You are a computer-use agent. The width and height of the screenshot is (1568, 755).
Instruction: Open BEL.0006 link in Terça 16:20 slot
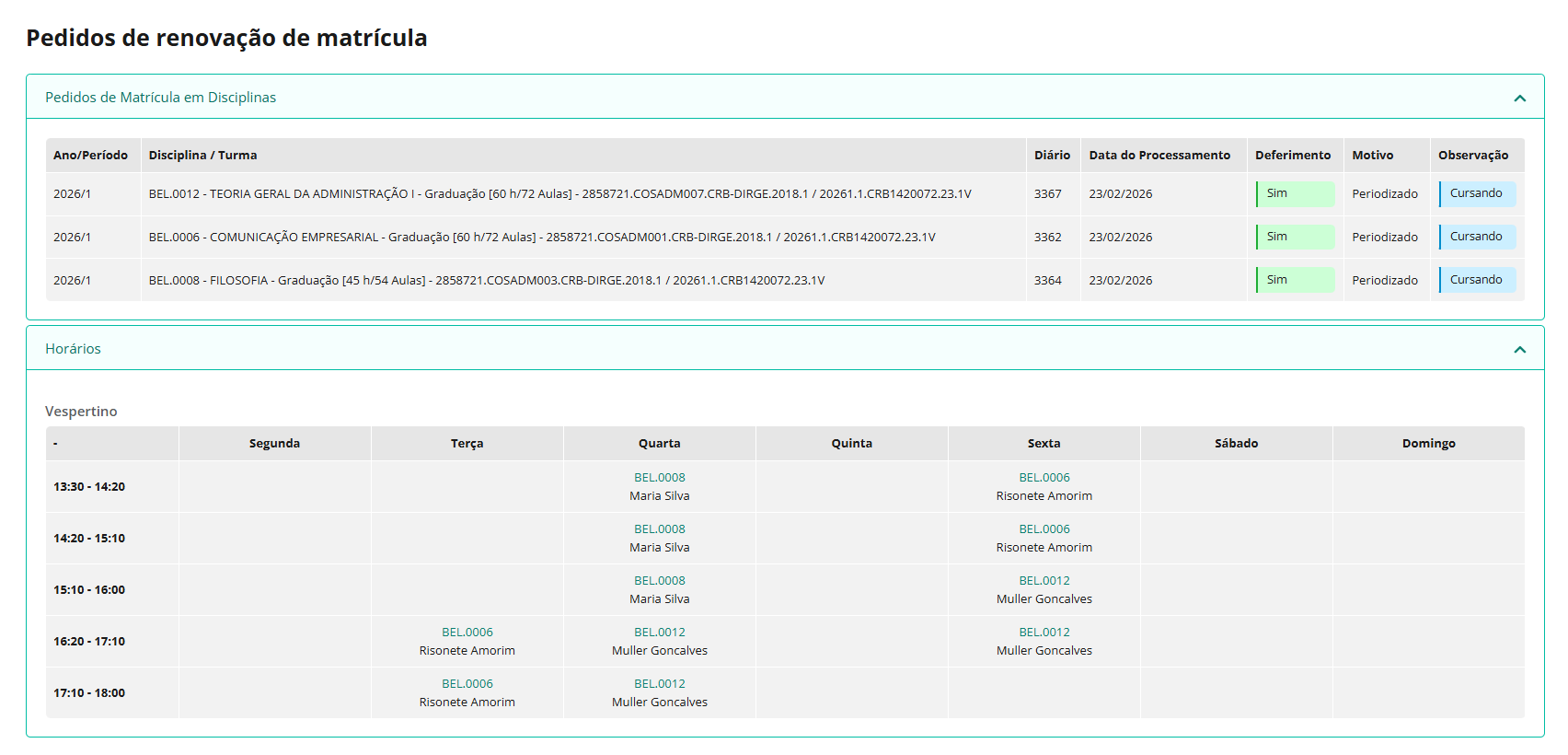(x=467, y=632)
